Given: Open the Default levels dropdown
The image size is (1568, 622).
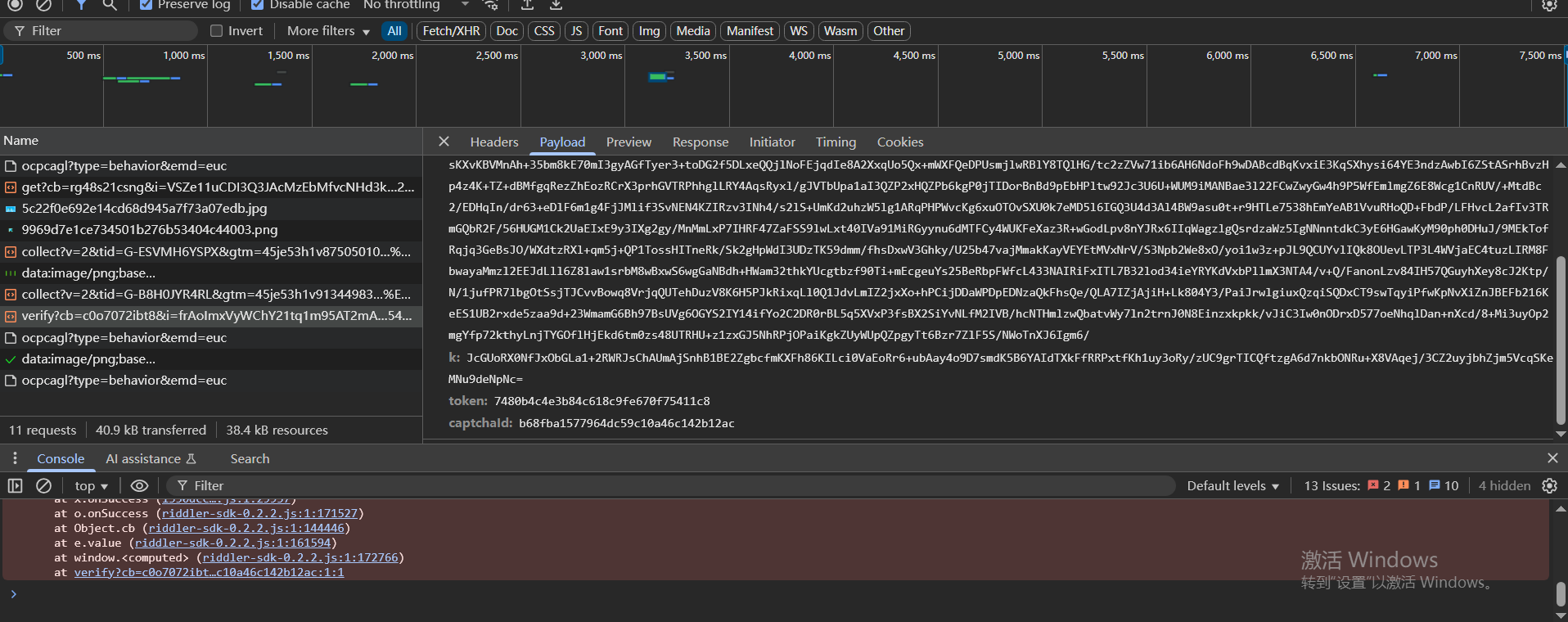Looking at the screenshot, I should (1232, 486).
